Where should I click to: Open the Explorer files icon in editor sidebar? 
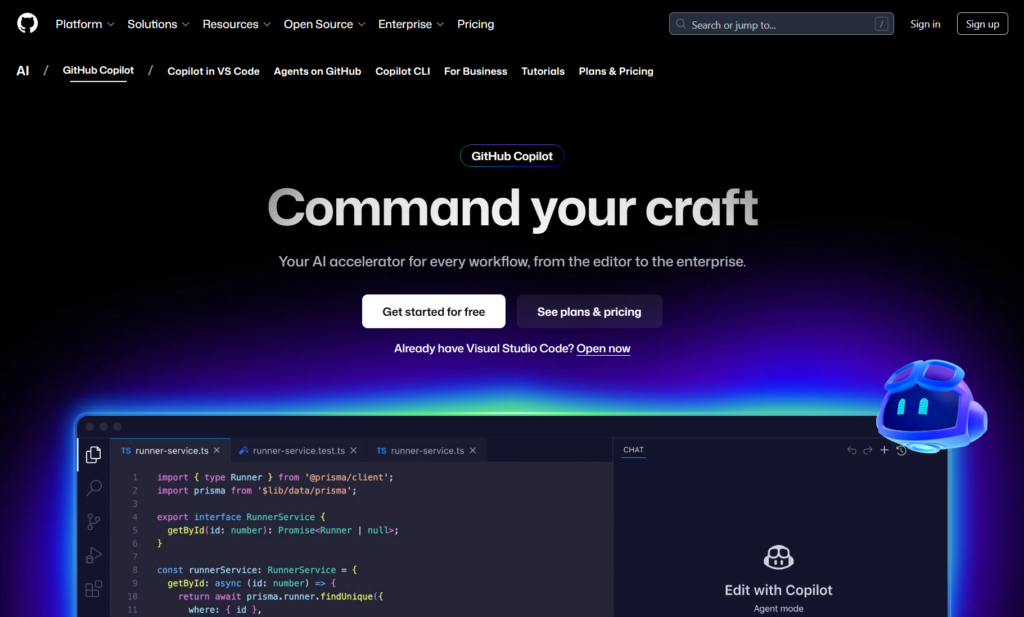pos(93,455)
